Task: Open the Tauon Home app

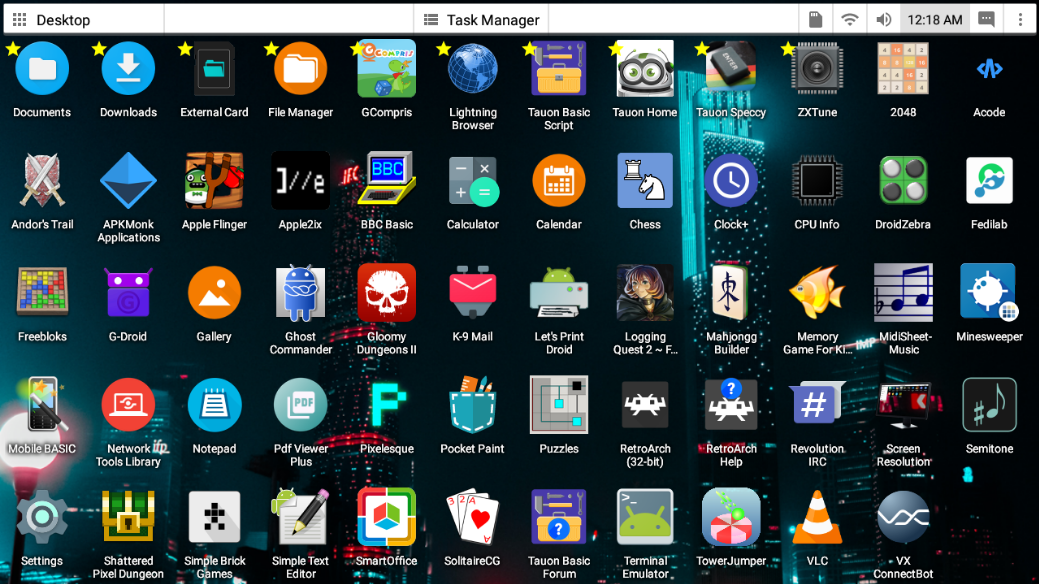Action: click(645, 69)
